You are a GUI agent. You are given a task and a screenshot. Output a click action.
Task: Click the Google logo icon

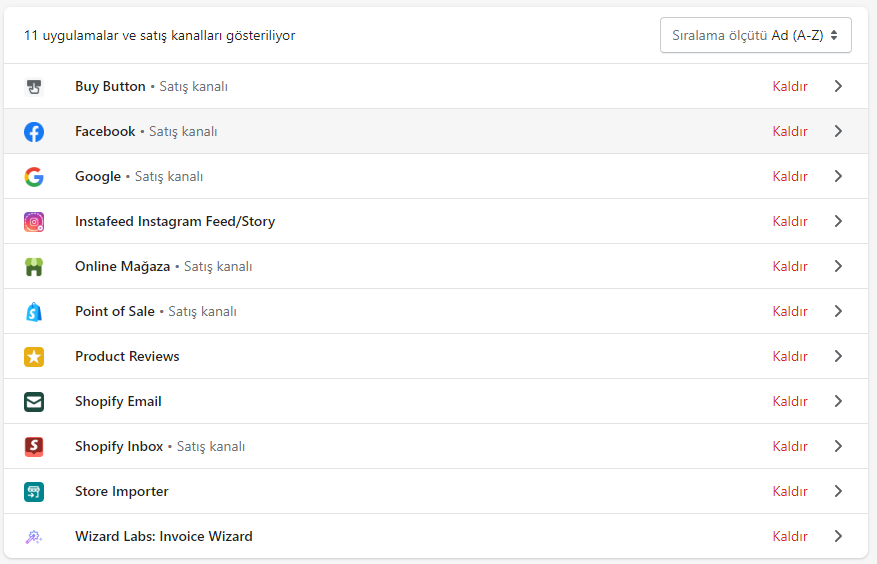(34, 177)
